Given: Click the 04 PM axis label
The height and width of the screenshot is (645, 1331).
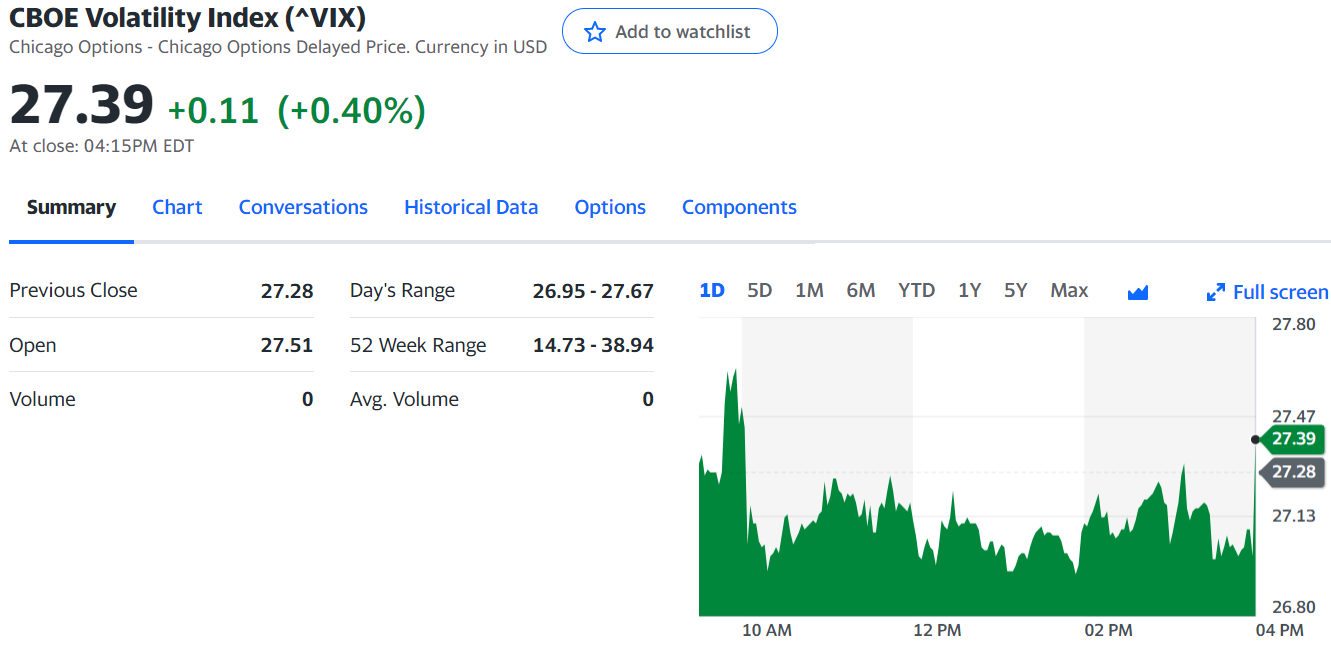Looking at the screenshot, I should (x=1280, y=630).
